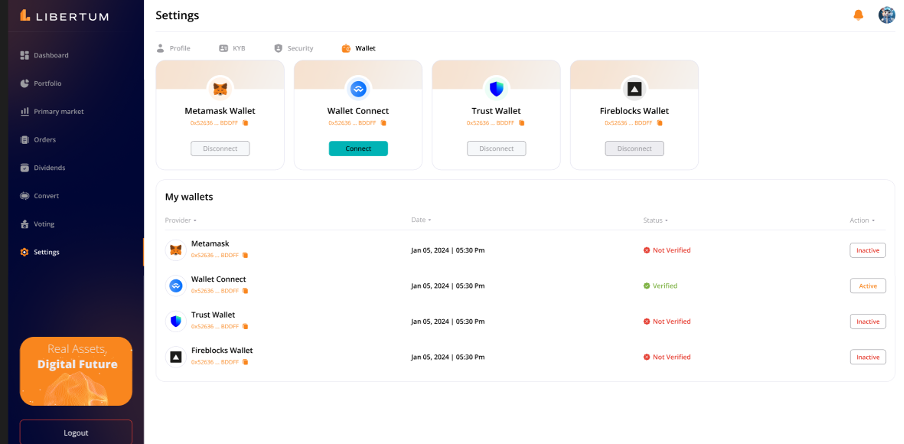Click the notification bell icon

click(858, 15)
